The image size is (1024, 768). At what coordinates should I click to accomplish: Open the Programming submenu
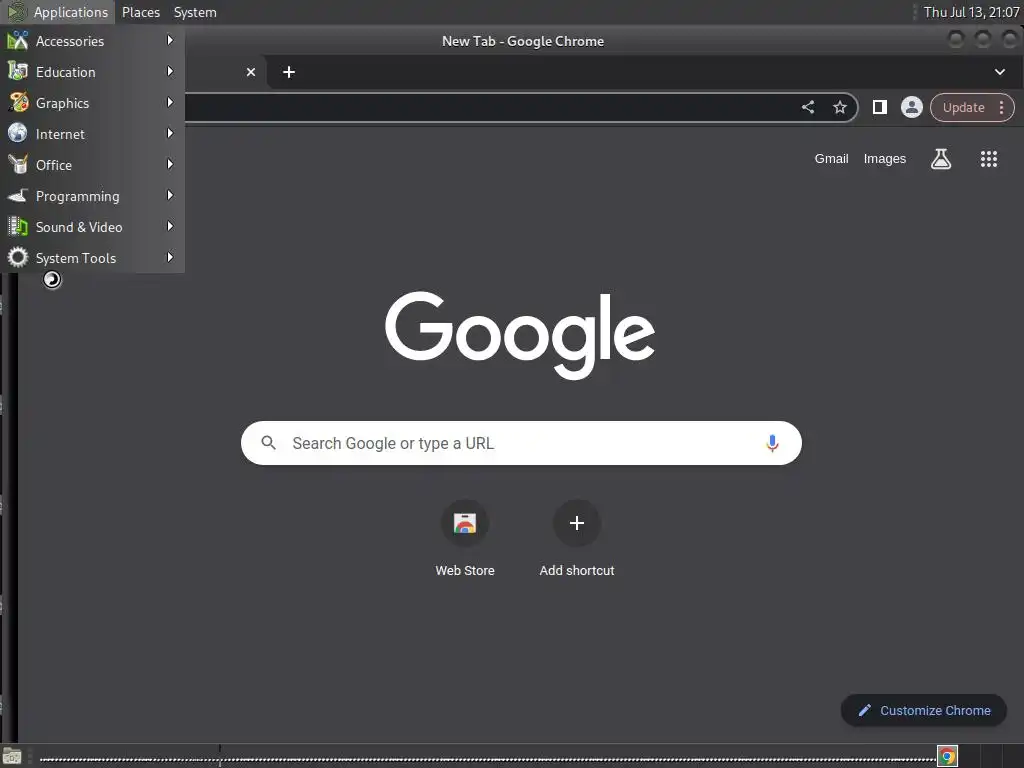coord(92,196)
